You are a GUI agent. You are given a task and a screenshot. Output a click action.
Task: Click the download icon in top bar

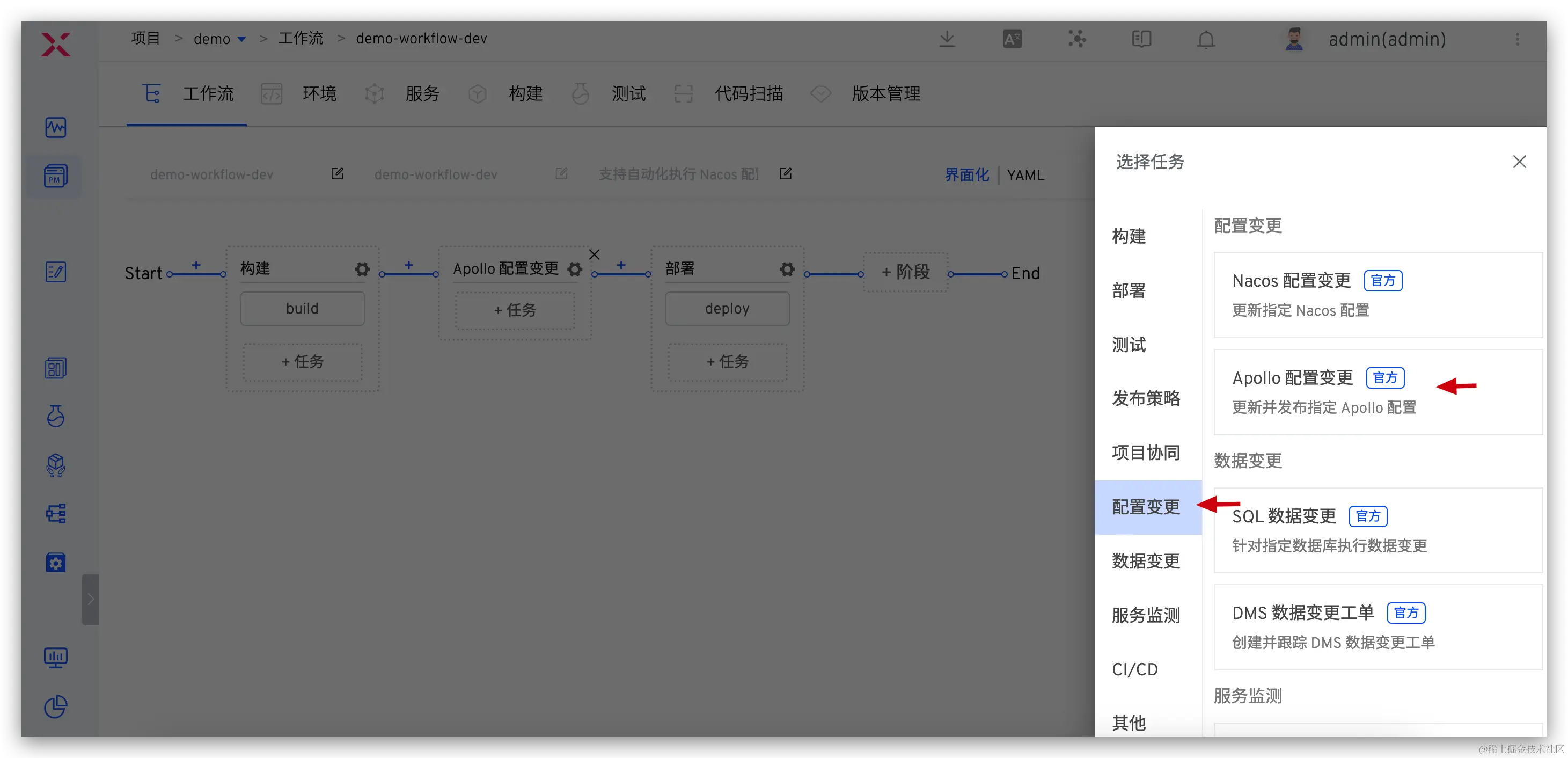click(947, 39)
